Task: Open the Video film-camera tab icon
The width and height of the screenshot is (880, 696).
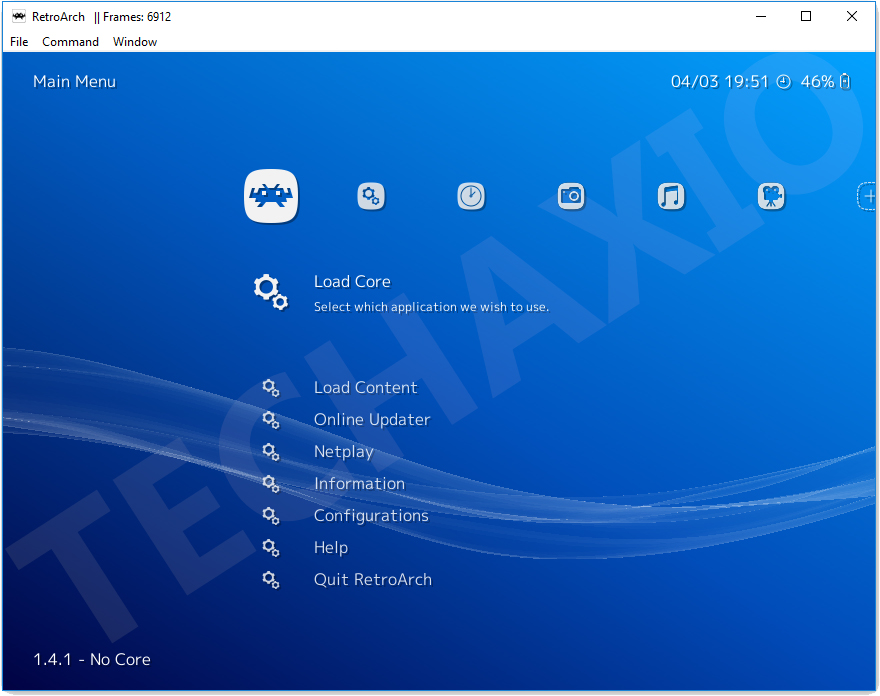Action: pyautogui.click(x=771, y=196)
